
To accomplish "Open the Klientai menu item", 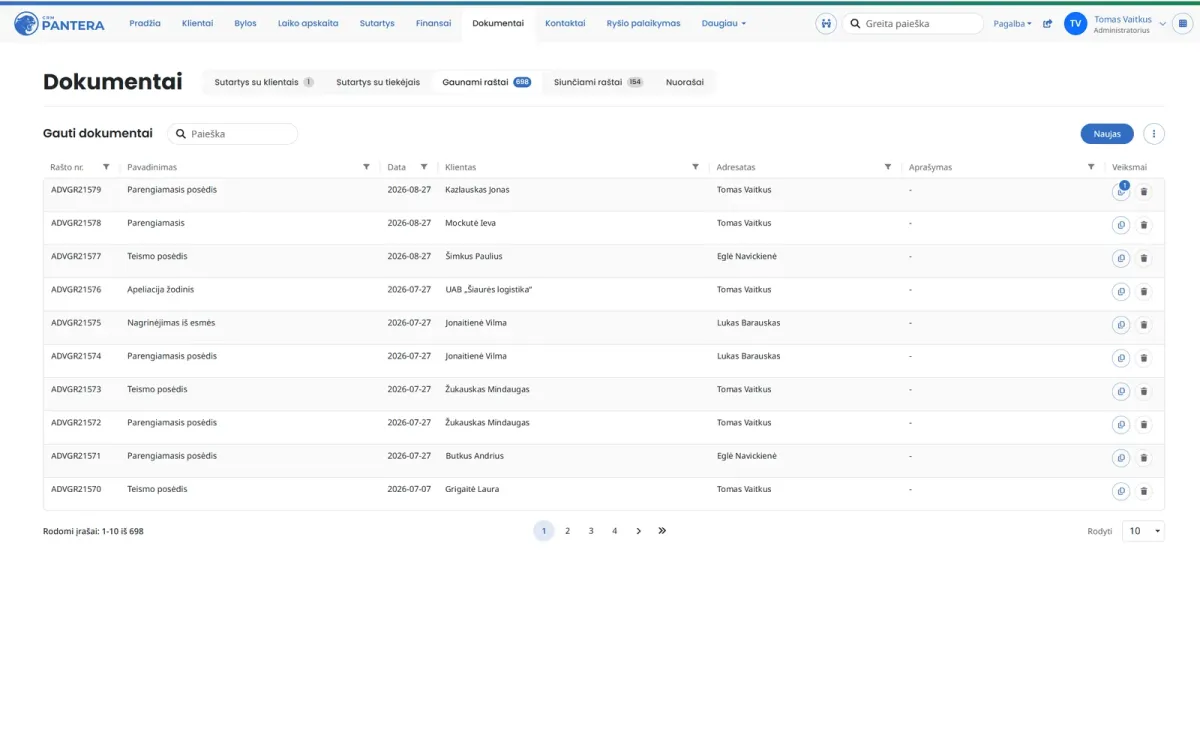I will point(197,23).
